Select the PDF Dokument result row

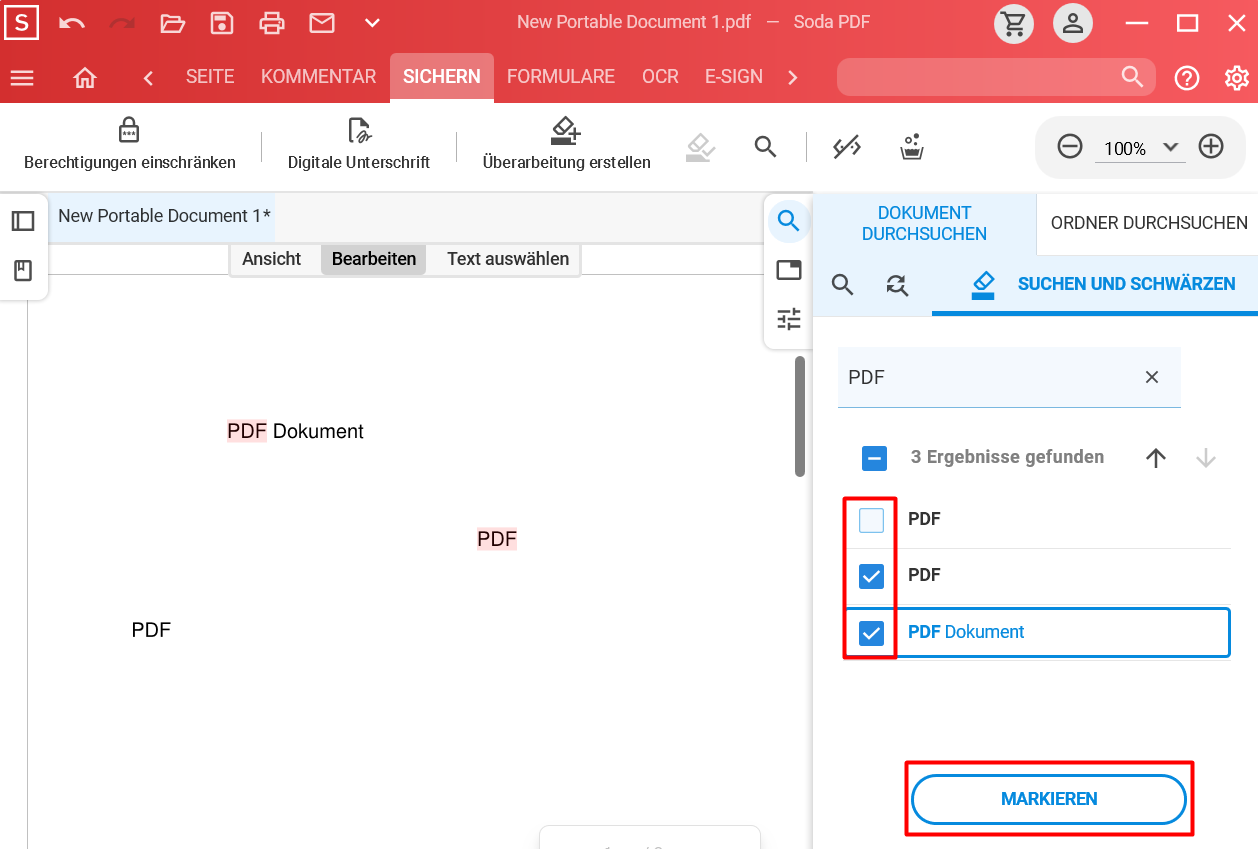(x=1038, y=633)
